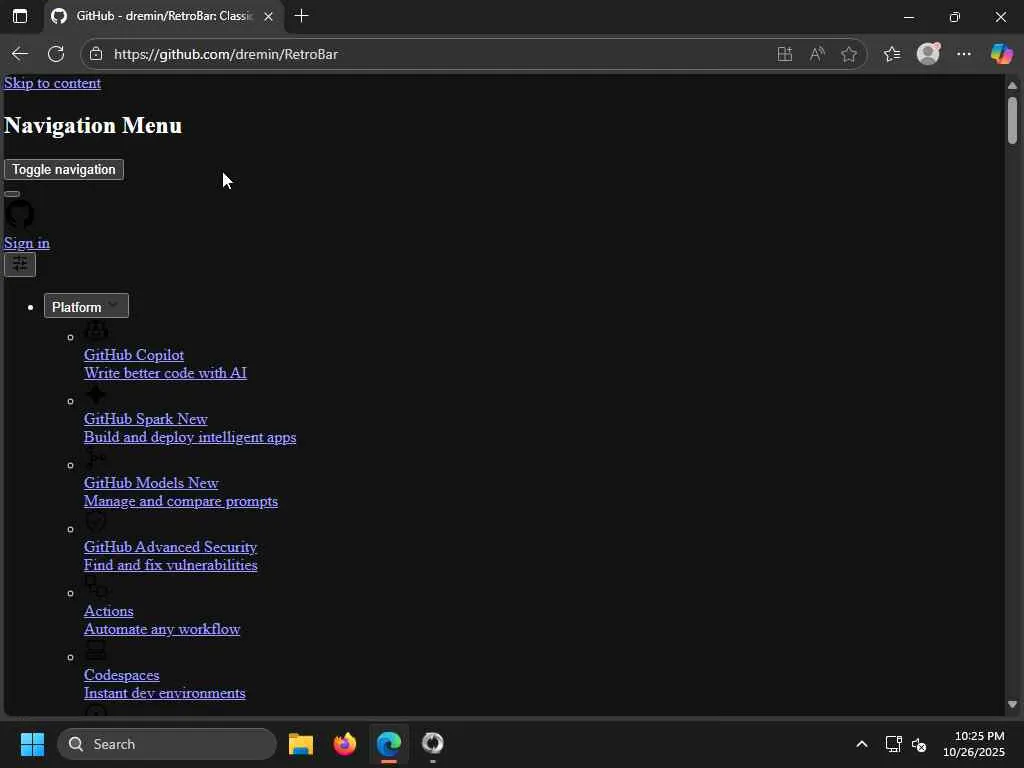The width and height of the screenshot is (1024, 768).
Task: Open the Windows Start menu
Action: pyautogui.click(x=32, y=744)
